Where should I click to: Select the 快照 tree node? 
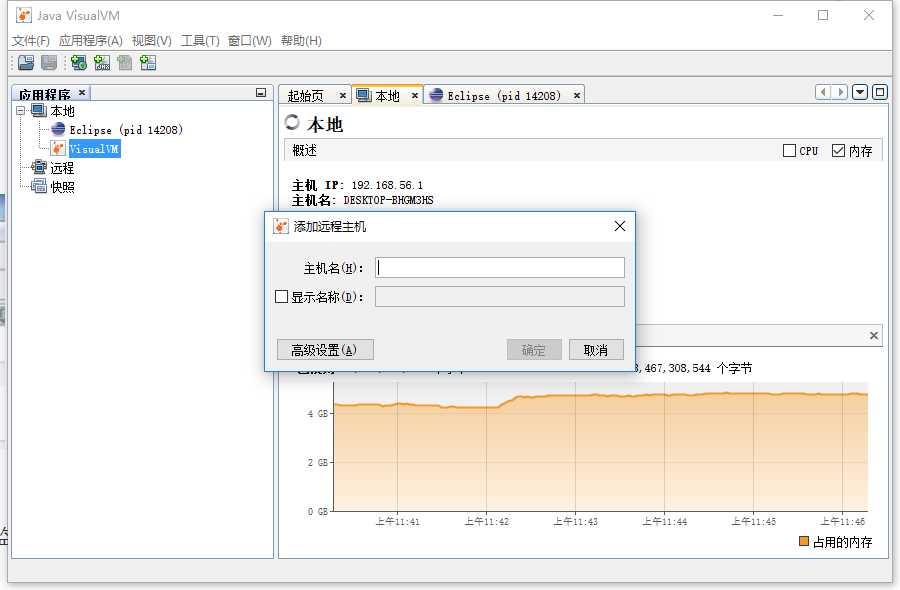pos(62,187)
